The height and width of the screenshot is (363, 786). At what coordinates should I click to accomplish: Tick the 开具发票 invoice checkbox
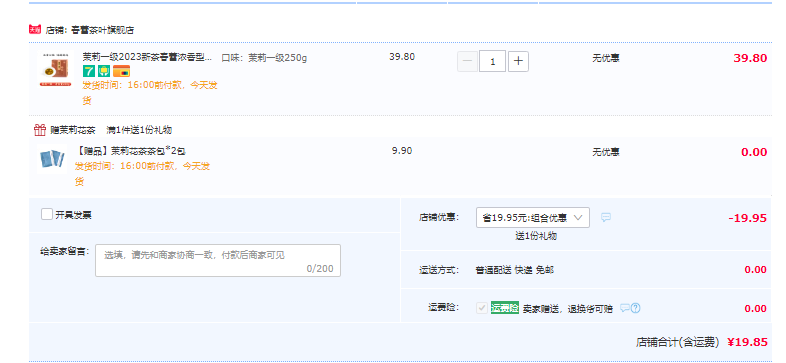(47, 215)
